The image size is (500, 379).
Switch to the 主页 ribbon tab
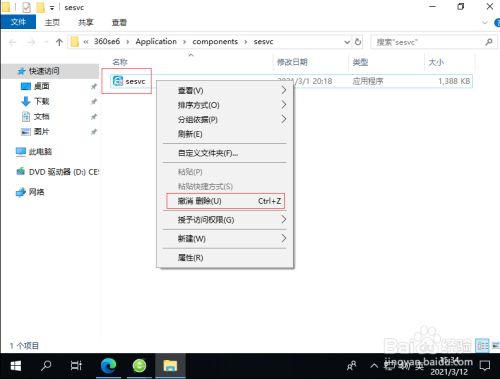52,22
